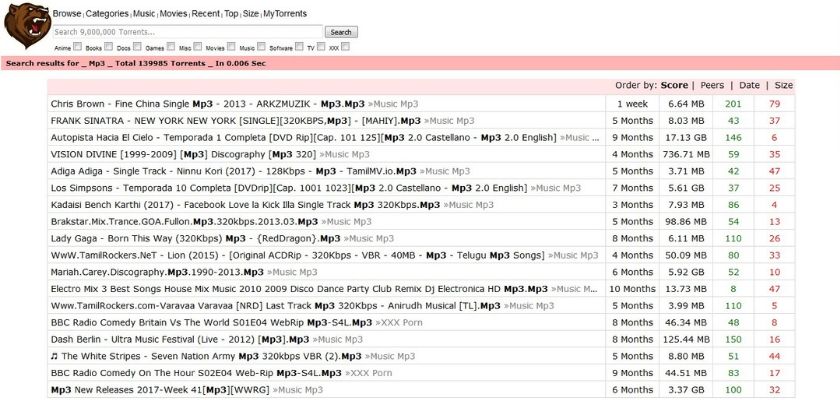Screen dimensions: 840x400
Task: Enable the Books category checkbox
Action: click(x=108, y=47)
